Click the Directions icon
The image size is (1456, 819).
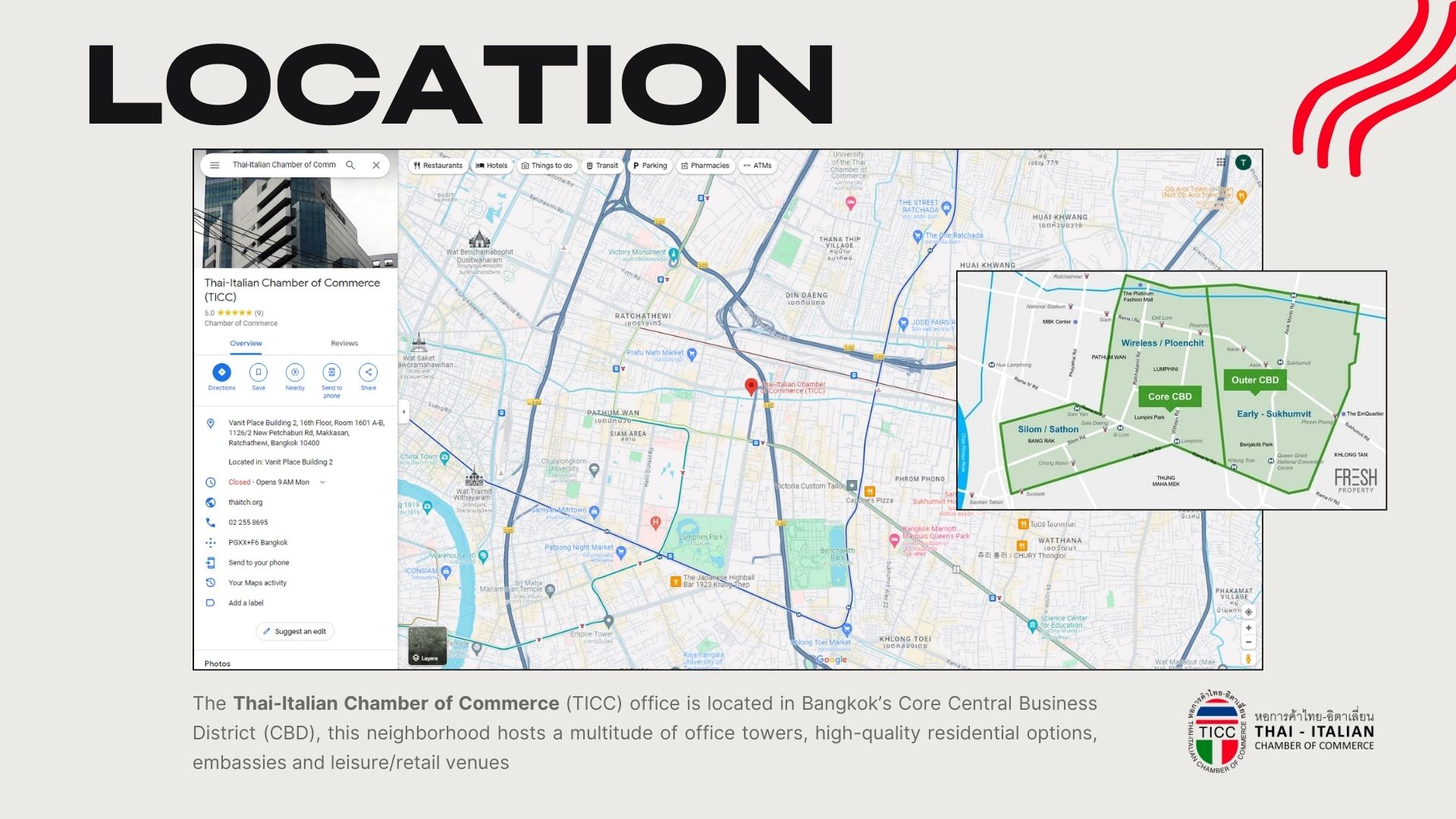pos(221,372)
